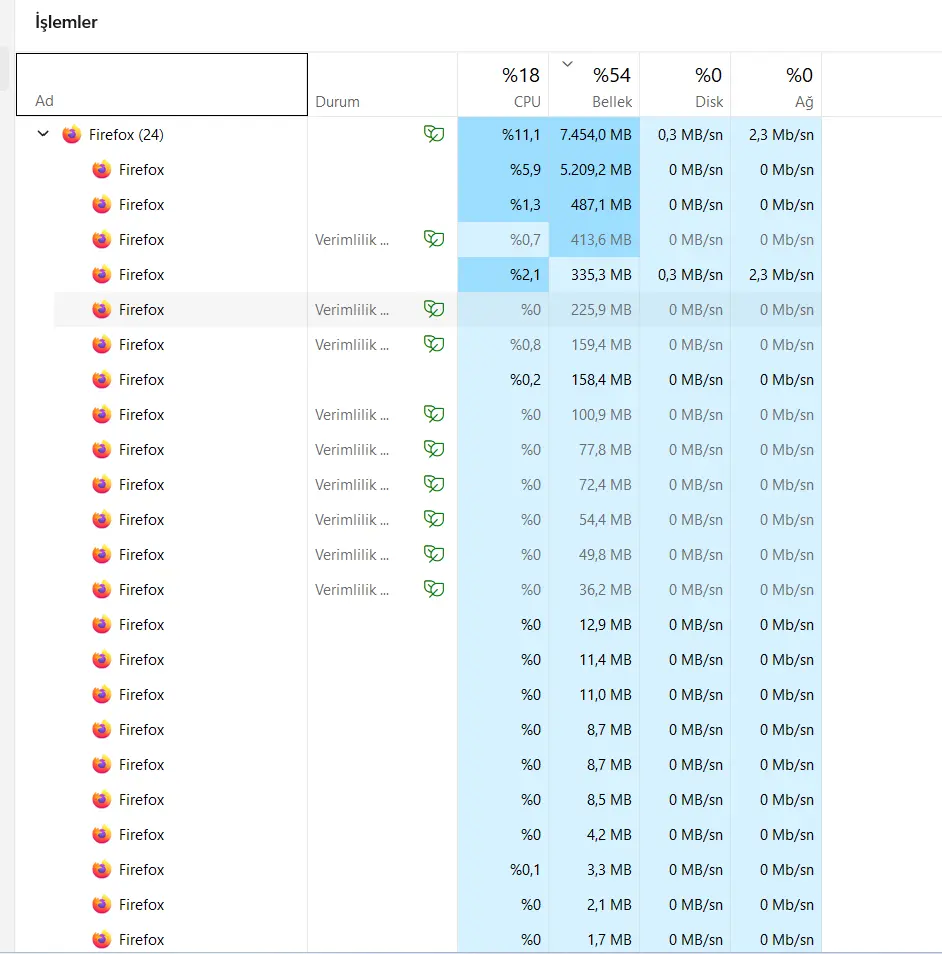Click the %2,1 CPU value
The image size is (942, 954).
click(x=525, y=274)
